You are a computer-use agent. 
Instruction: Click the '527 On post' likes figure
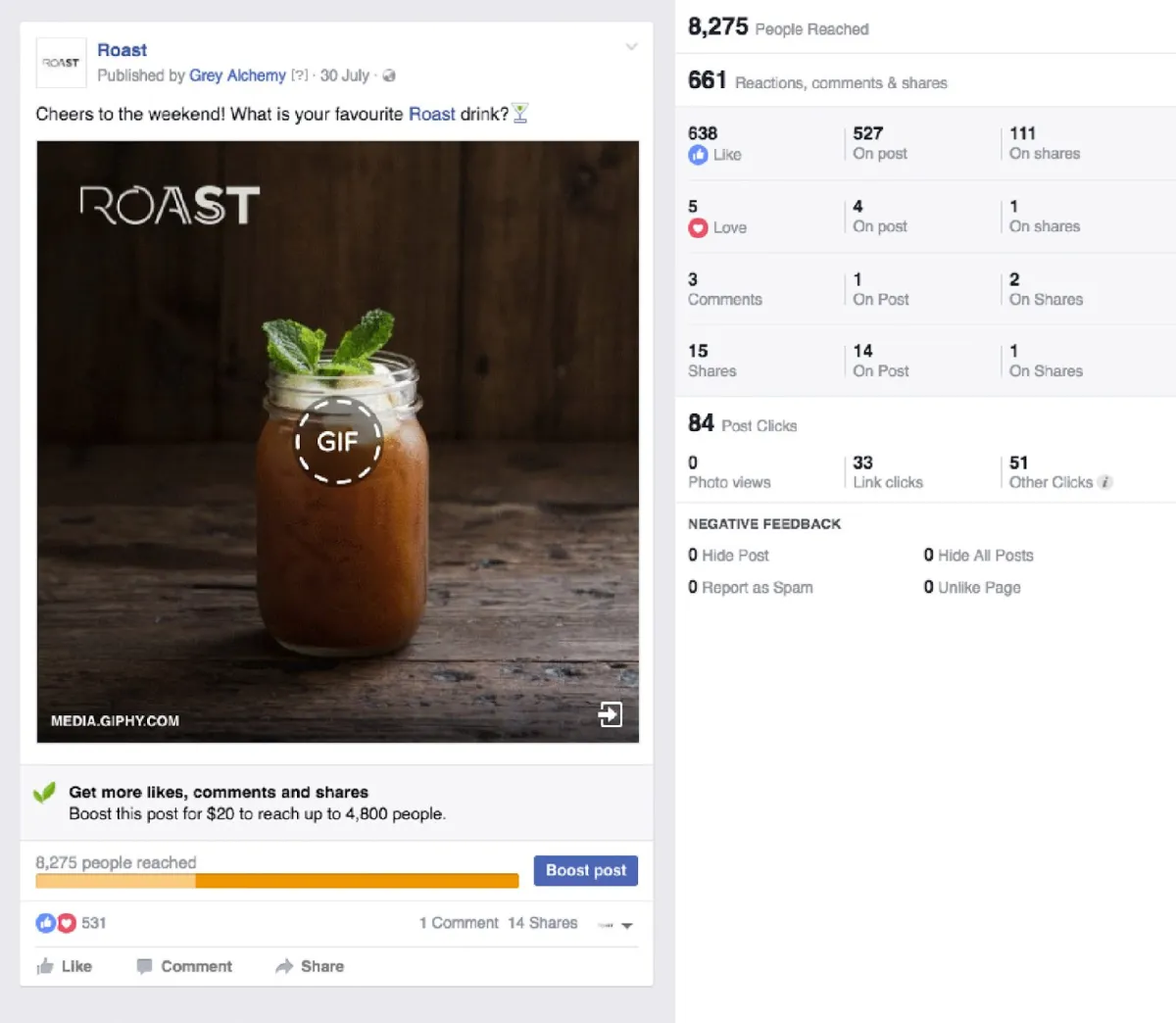[880, 143]
